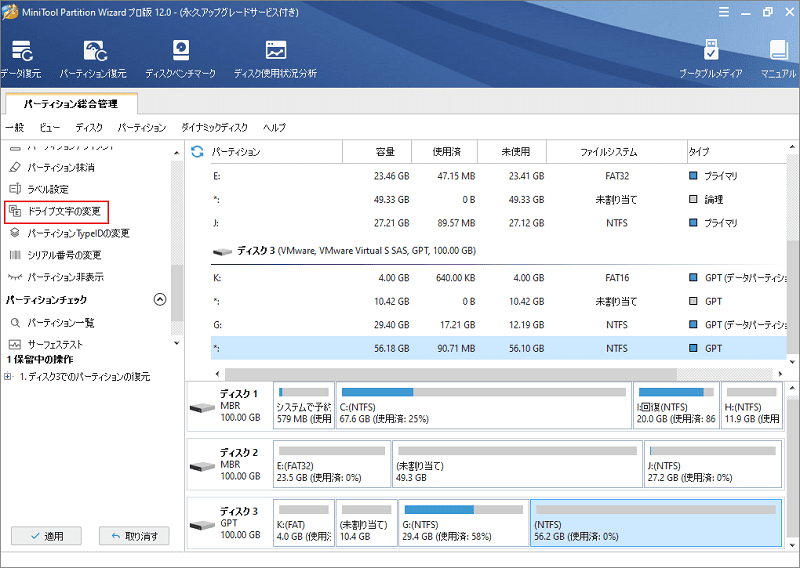Viewport: 800px width, 568px height.
Task: Open パーティション一覧 in sidebar
Action: coord(52,323)
